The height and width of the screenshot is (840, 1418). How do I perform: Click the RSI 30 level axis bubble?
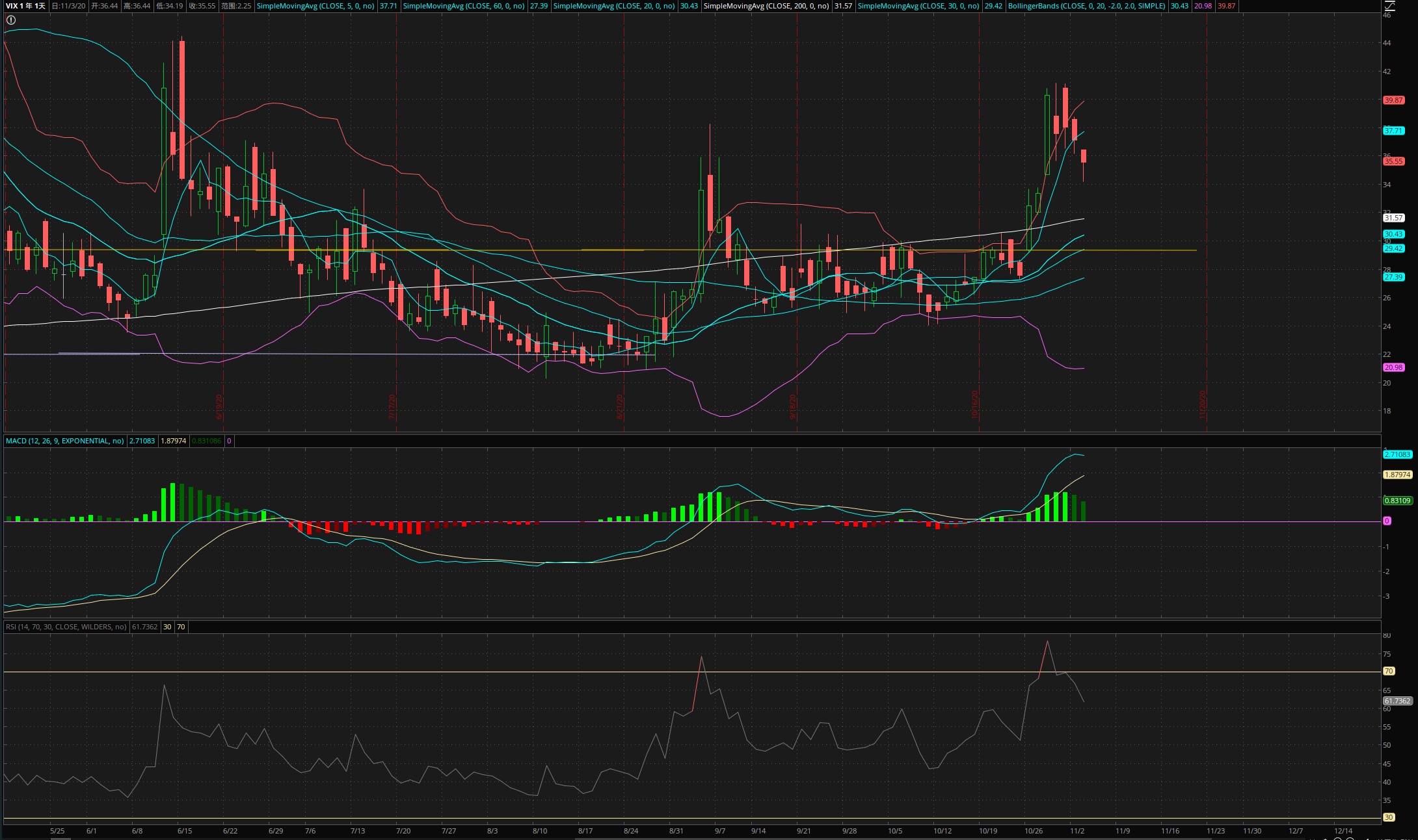coord(1389,817)
